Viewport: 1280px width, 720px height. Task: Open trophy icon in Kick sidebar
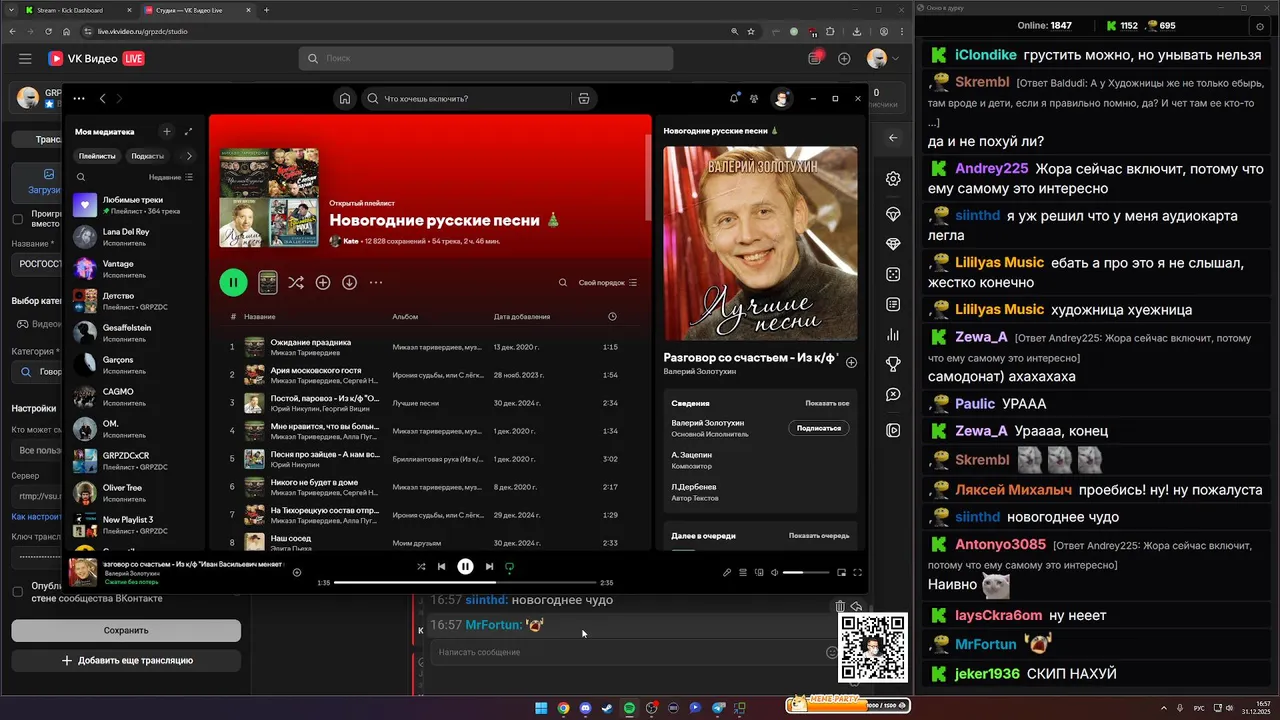(x=893, y=364)
